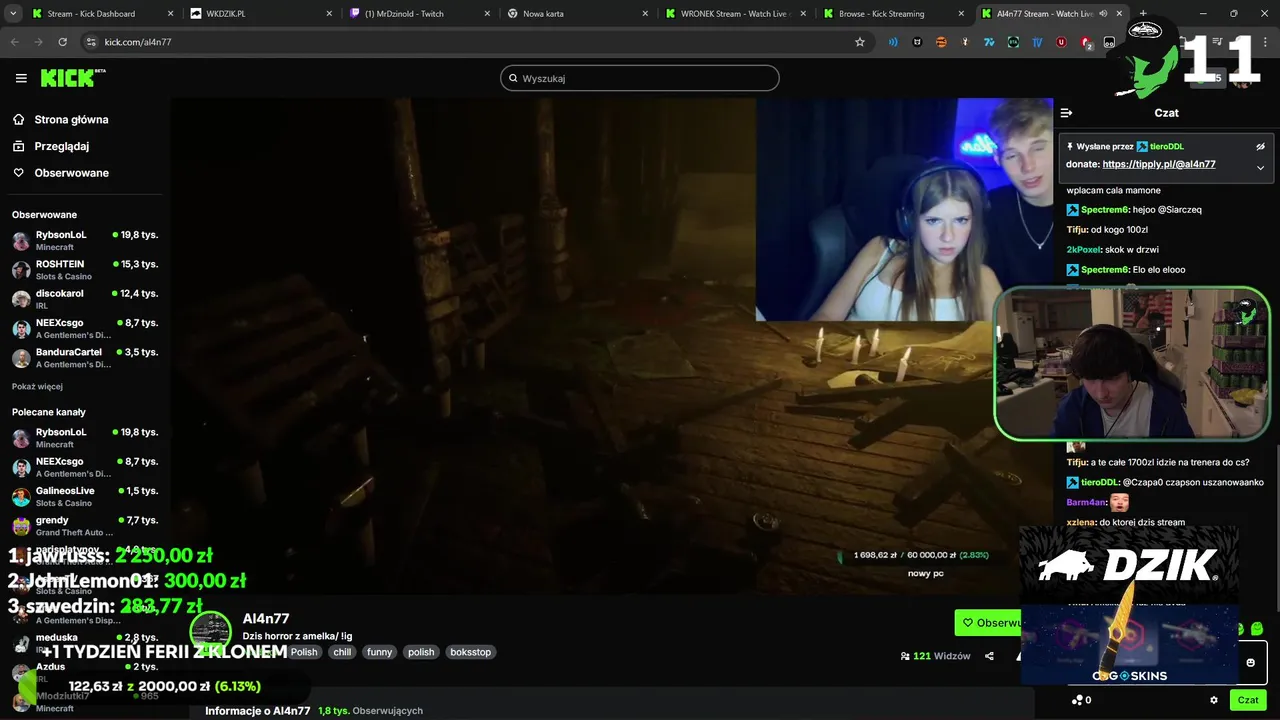Open a new browser tab

[1143, 14]
